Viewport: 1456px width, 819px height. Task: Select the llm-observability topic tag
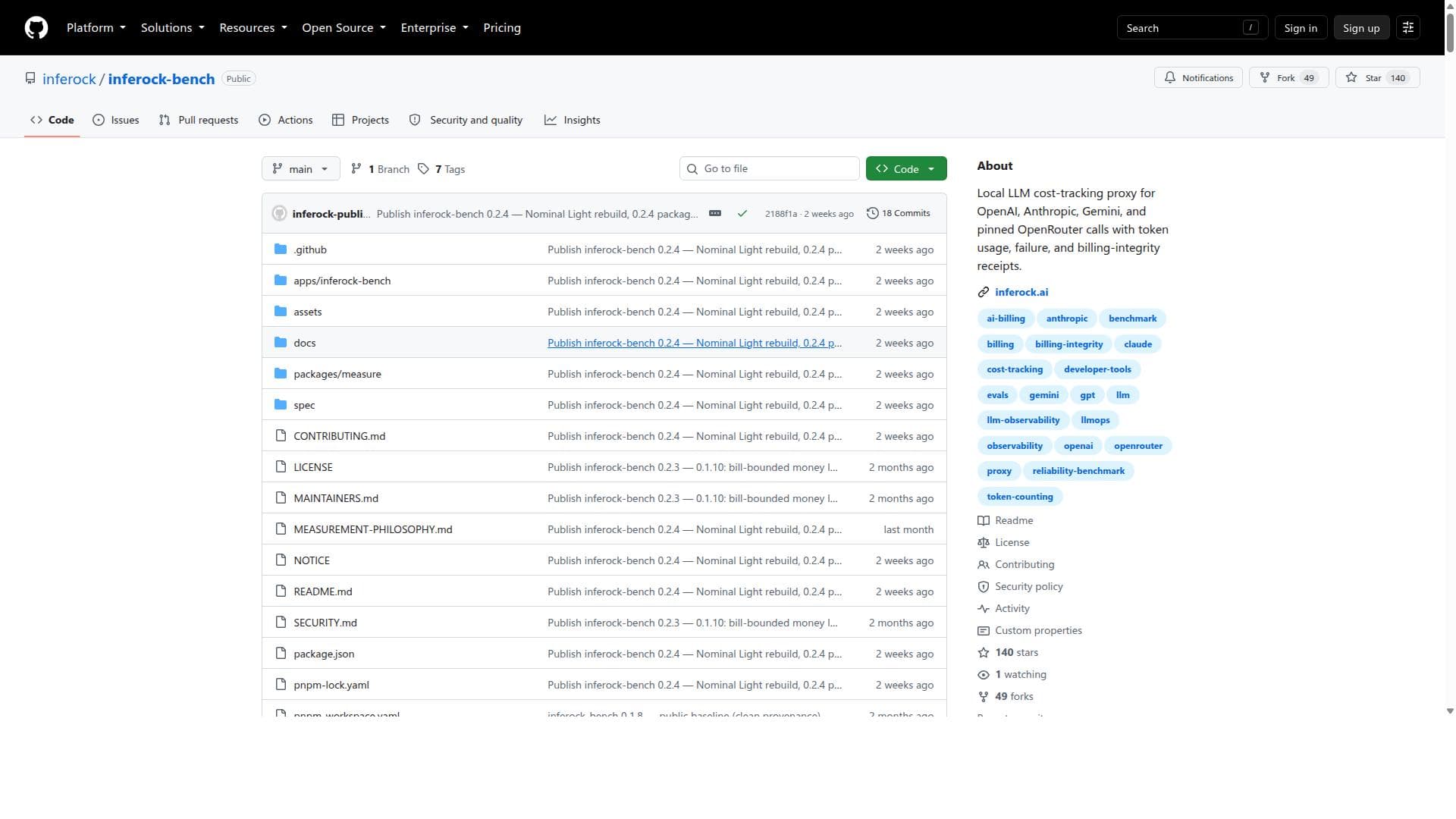1023,420
